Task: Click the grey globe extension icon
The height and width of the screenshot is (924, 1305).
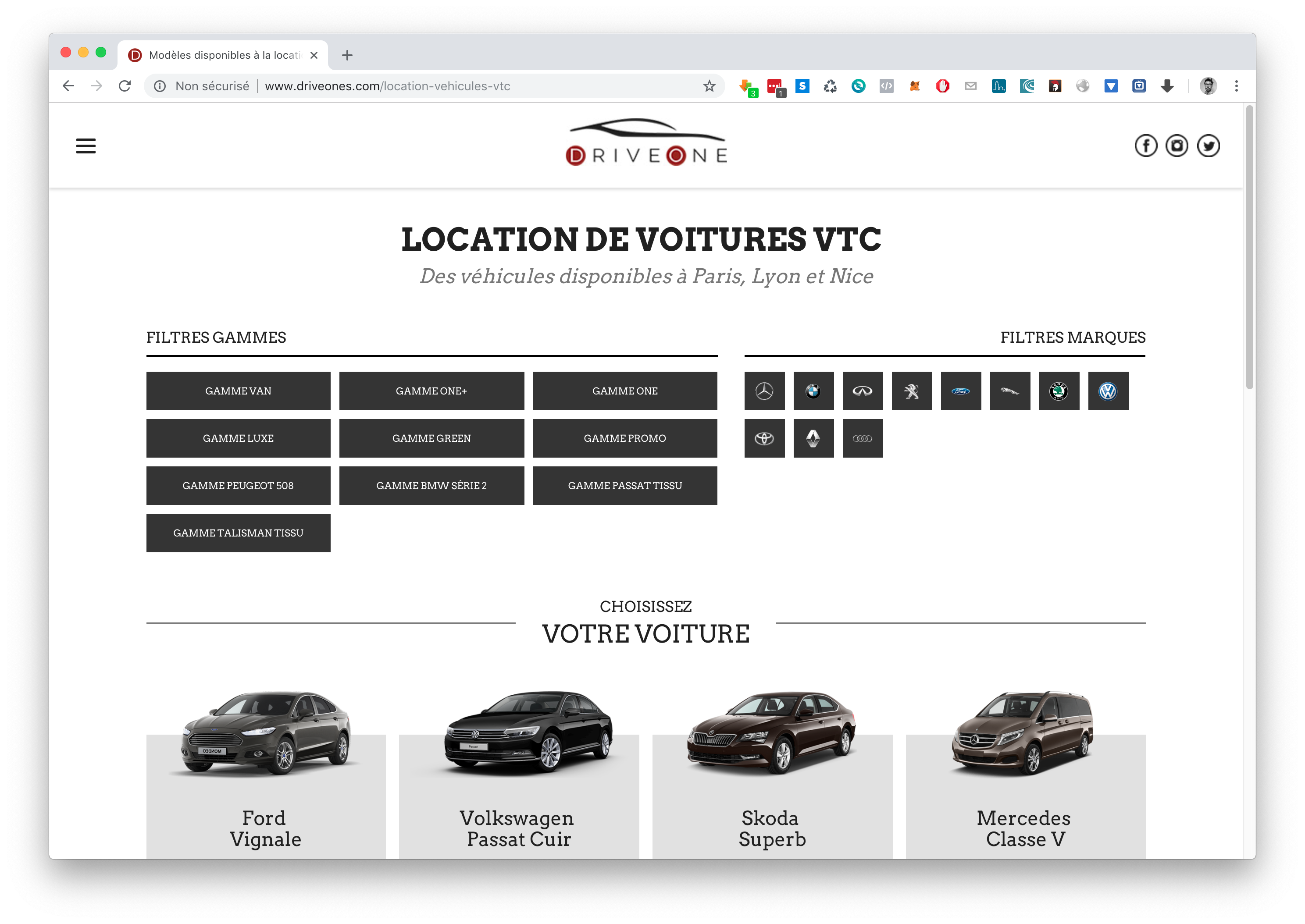Action: pos(1083,86)
